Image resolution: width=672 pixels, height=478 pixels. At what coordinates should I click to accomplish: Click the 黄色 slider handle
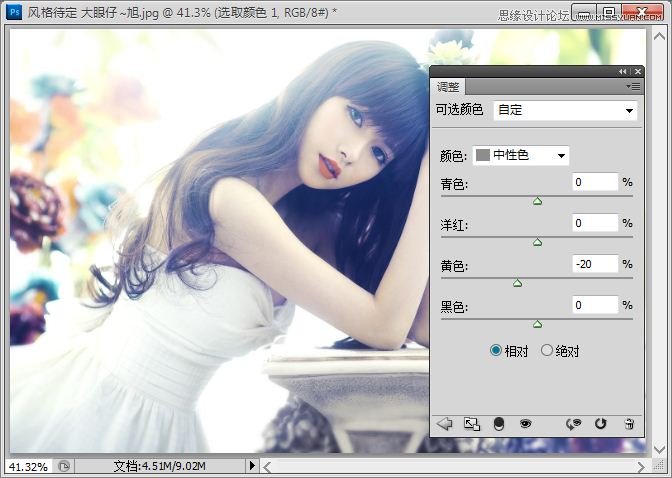click(517, 283)
